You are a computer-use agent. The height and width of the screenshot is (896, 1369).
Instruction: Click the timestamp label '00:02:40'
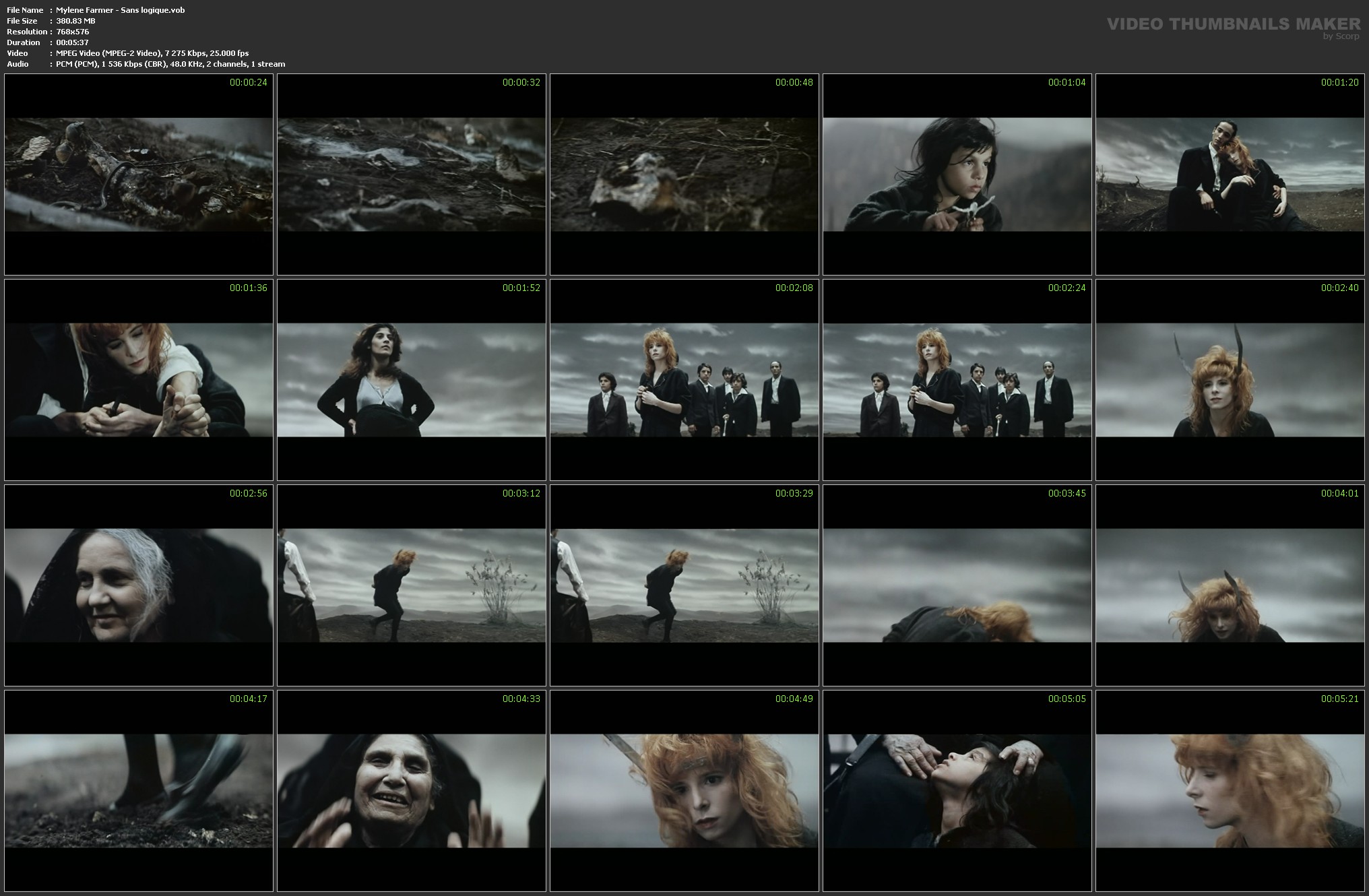[1340, 288]
